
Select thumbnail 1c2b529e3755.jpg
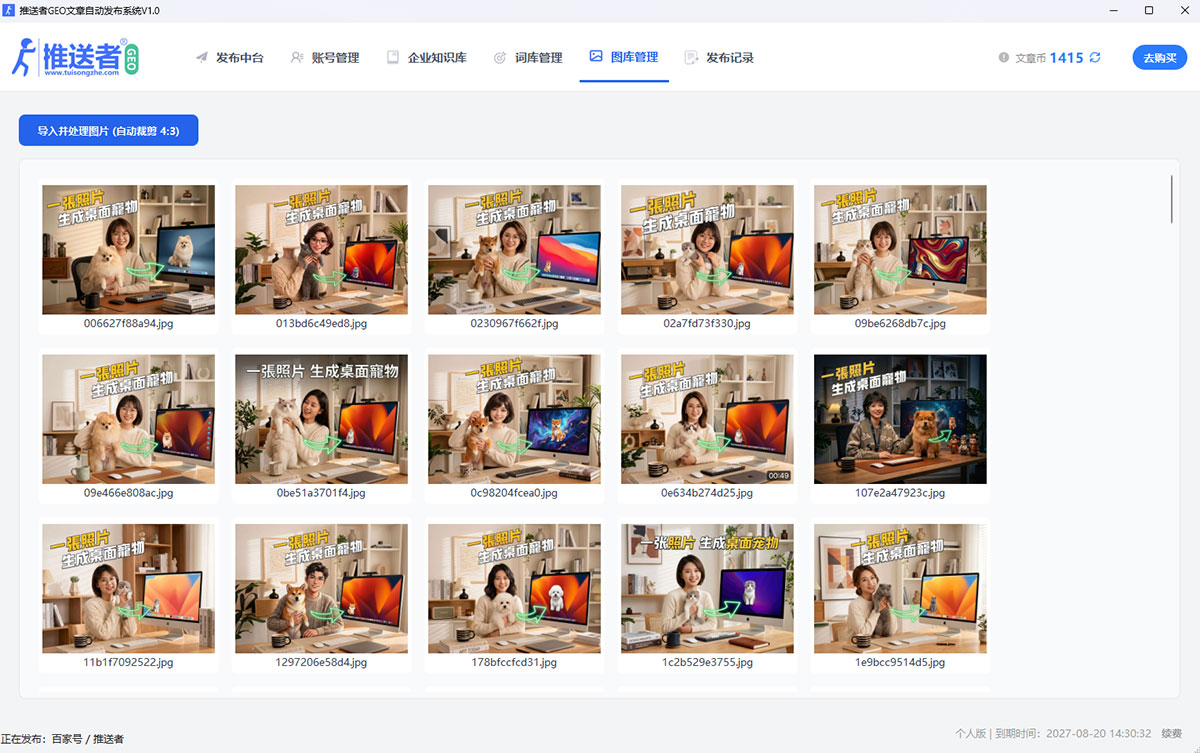707,589
